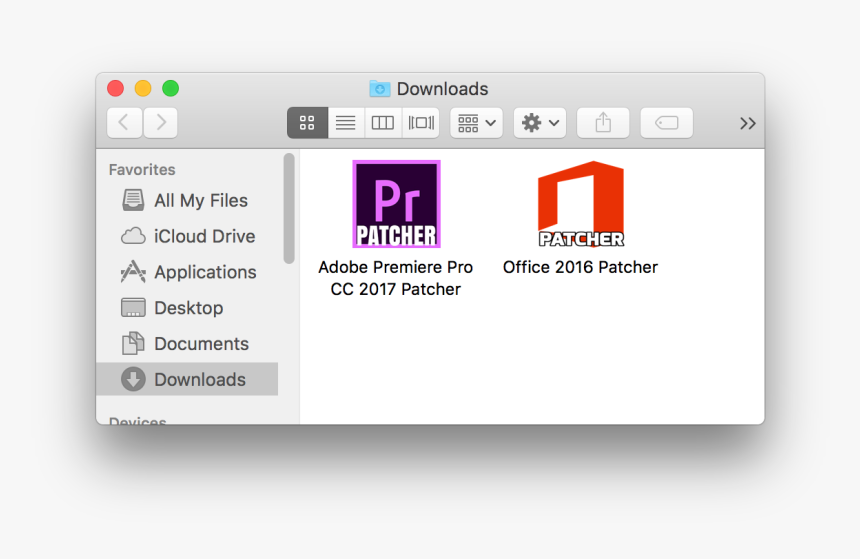Close the Downloads window with red button
The width and height of the screenshot is (860, 559).
pyautogui.click(x=115, y=88)
